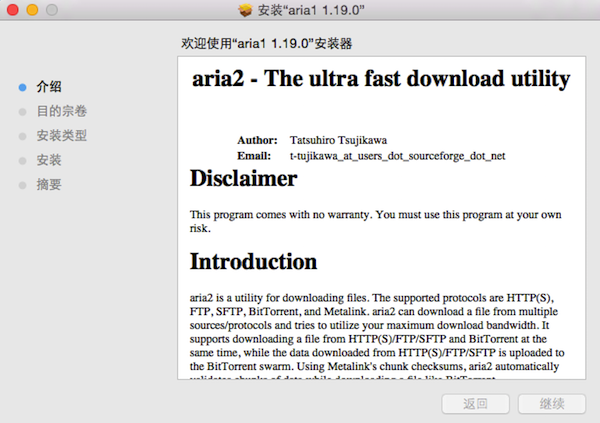The width and height of the screenshot is (600, 423).
Task: Select the 介绍 step in the sidebar
Action: click(x=49, y=87)
